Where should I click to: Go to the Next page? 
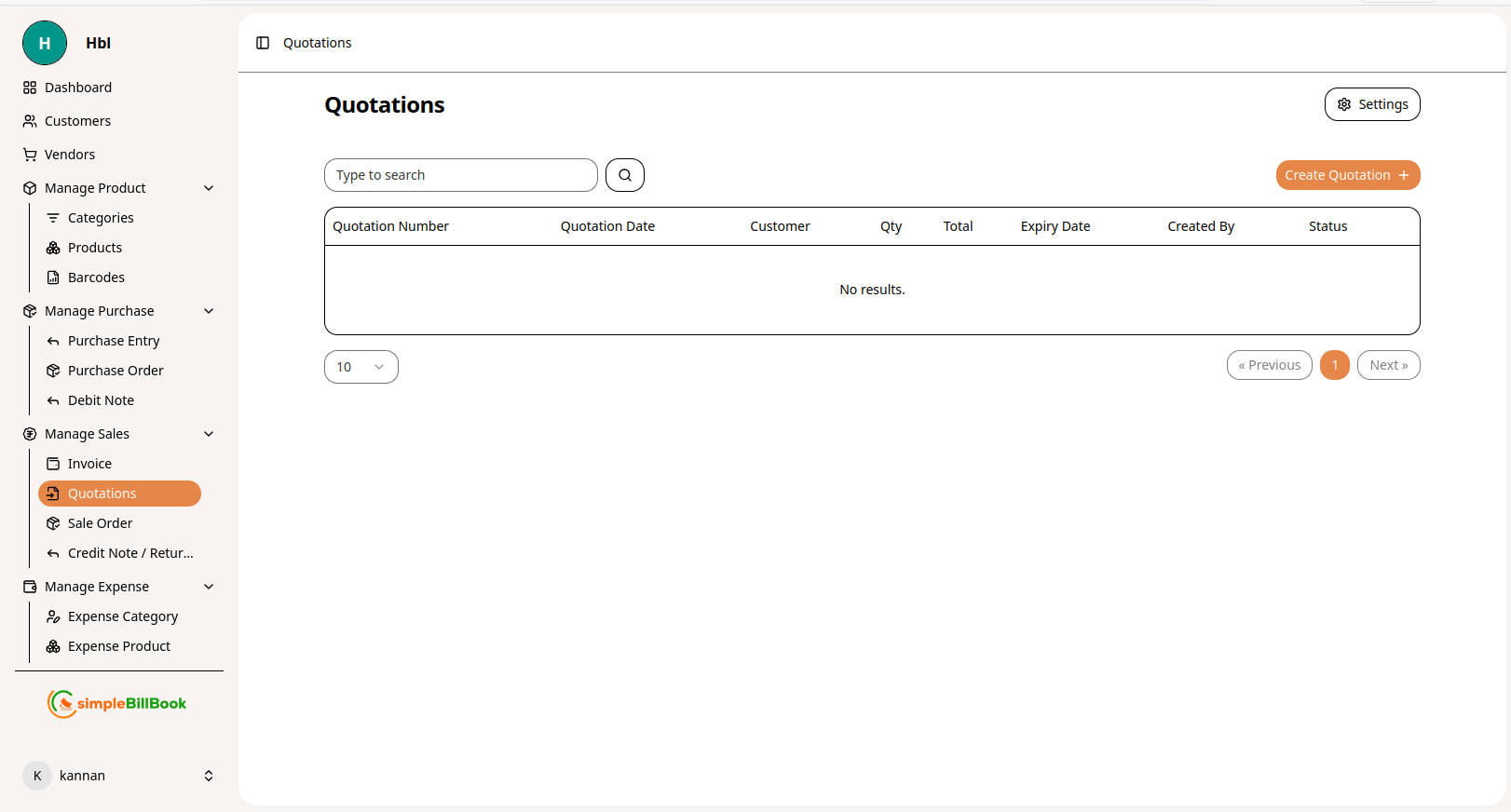pyautogui.click(x=1388, y=365)
